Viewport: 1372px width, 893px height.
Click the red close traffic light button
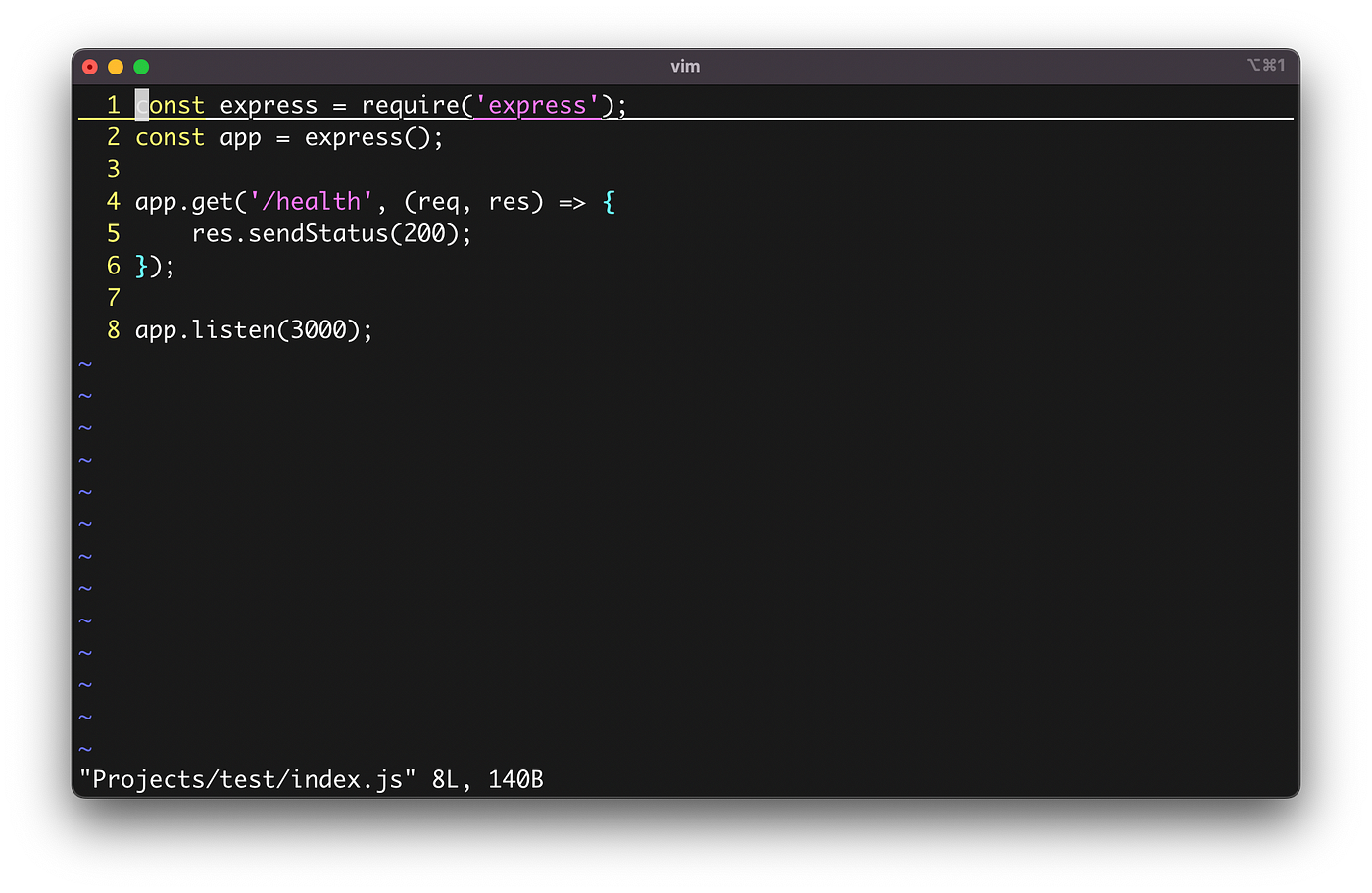[x=89, y=67]
